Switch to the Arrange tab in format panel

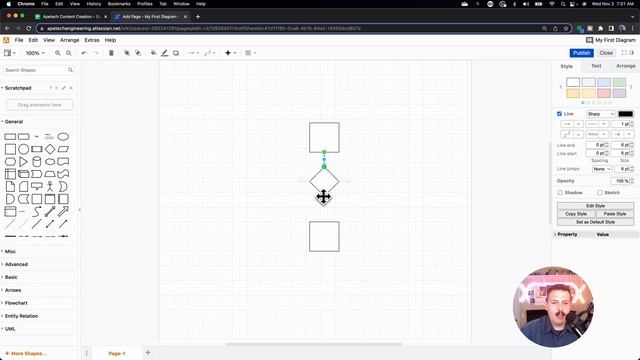(625, 66)
